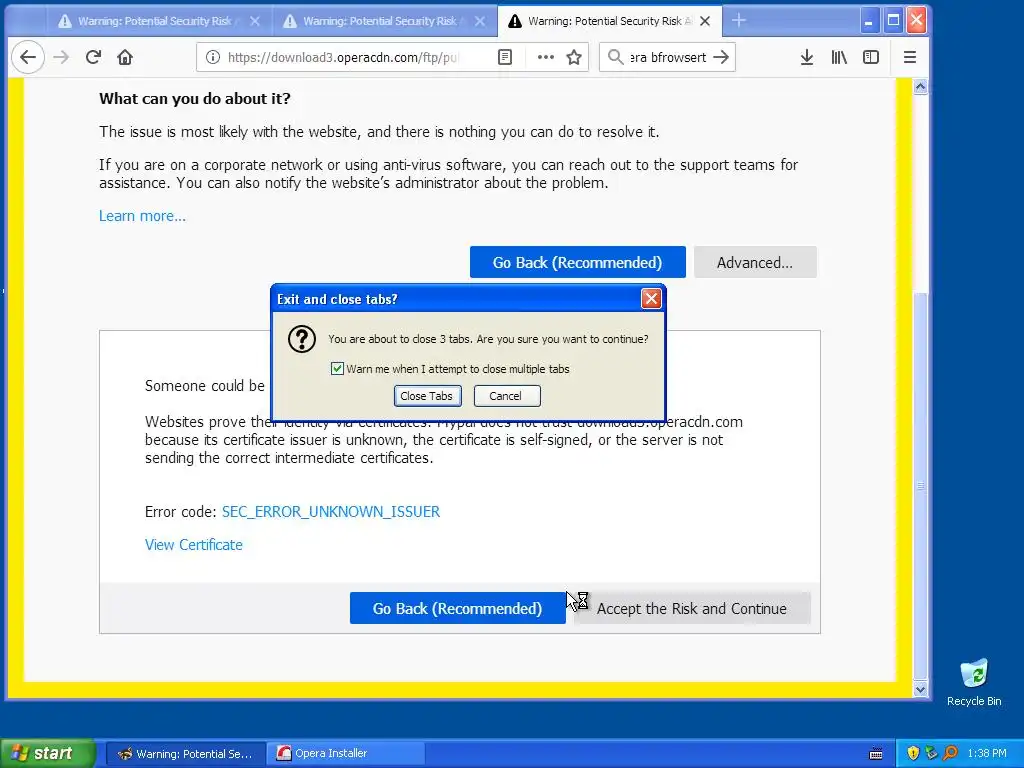Open site information icon in address bar
This screenshot has width=1024, height=768.
pyautogui.click(x=213, y=57)
